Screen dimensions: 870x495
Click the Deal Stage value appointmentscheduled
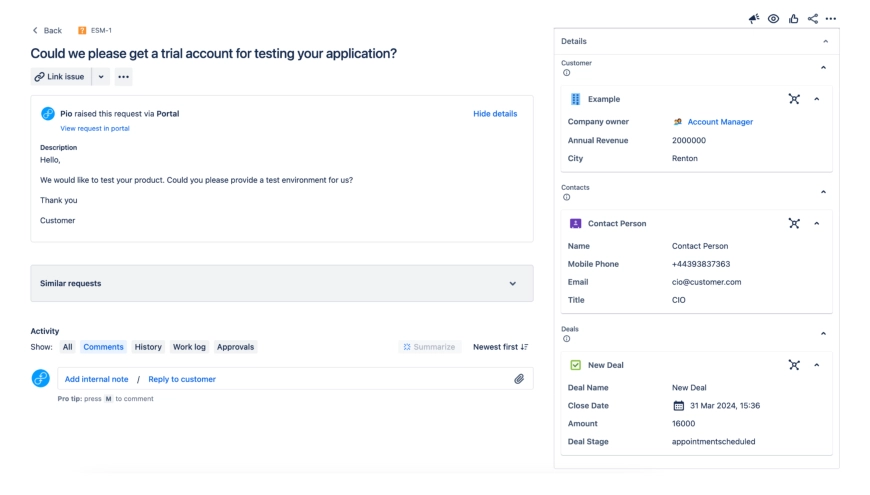tap(713, 442)
